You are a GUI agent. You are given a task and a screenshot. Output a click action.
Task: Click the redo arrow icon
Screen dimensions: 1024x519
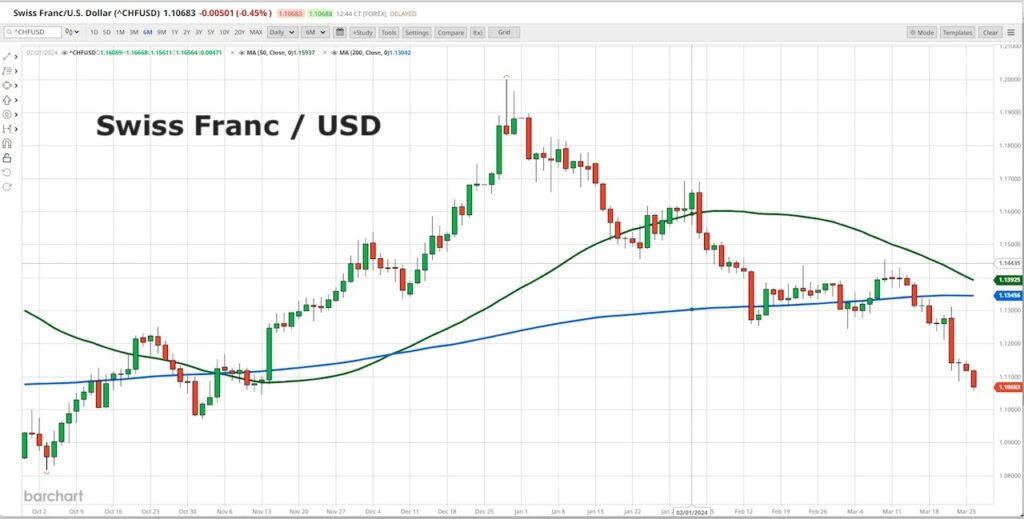click(x=7, y=187)
